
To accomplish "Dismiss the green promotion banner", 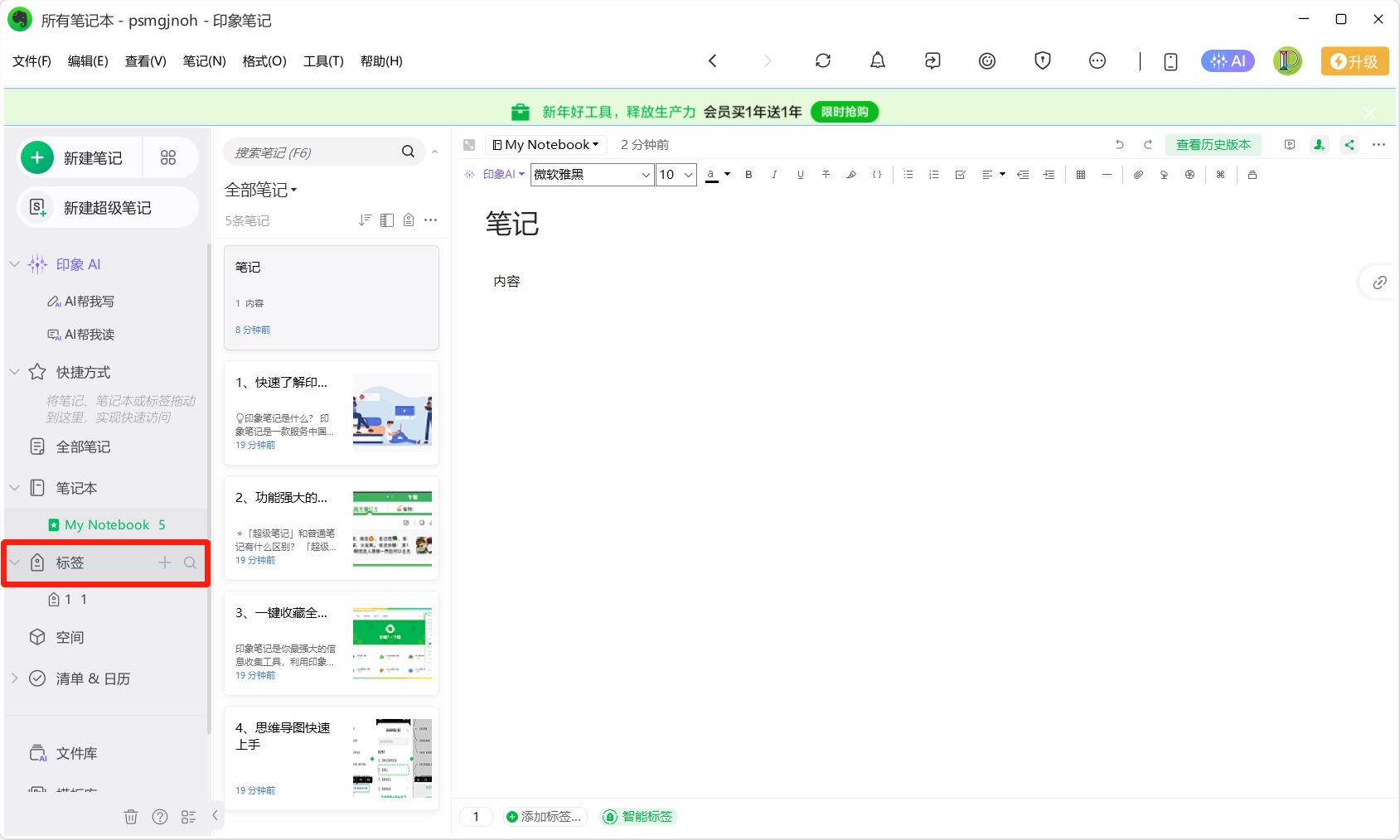I will click(1369, 112).
